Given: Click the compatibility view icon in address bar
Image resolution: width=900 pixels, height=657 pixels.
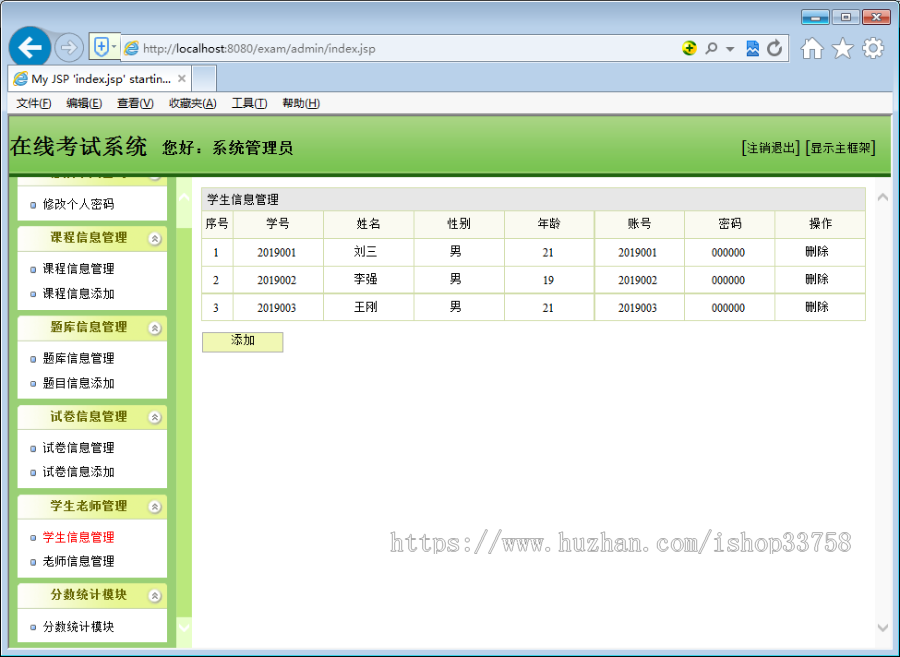Looking at the screenshot, I should tap(751, 47).
